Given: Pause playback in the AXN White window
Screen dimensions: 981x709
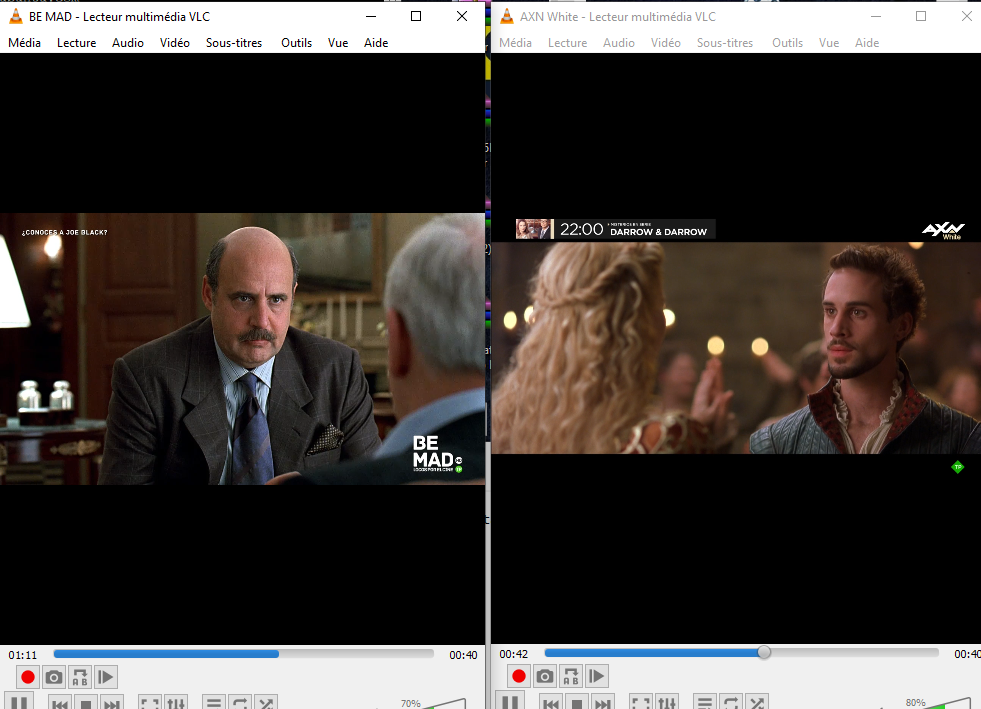Looking at the screenshot, I should point(510,701).
